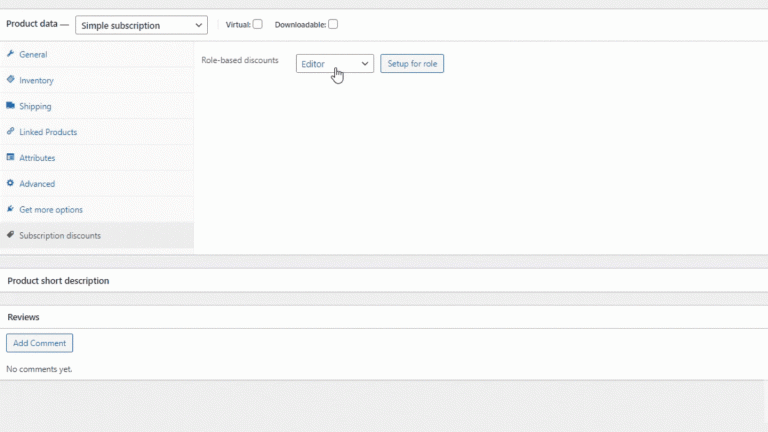Click the Role-based discounts label

pyautogui.click(x=240, y=60)
